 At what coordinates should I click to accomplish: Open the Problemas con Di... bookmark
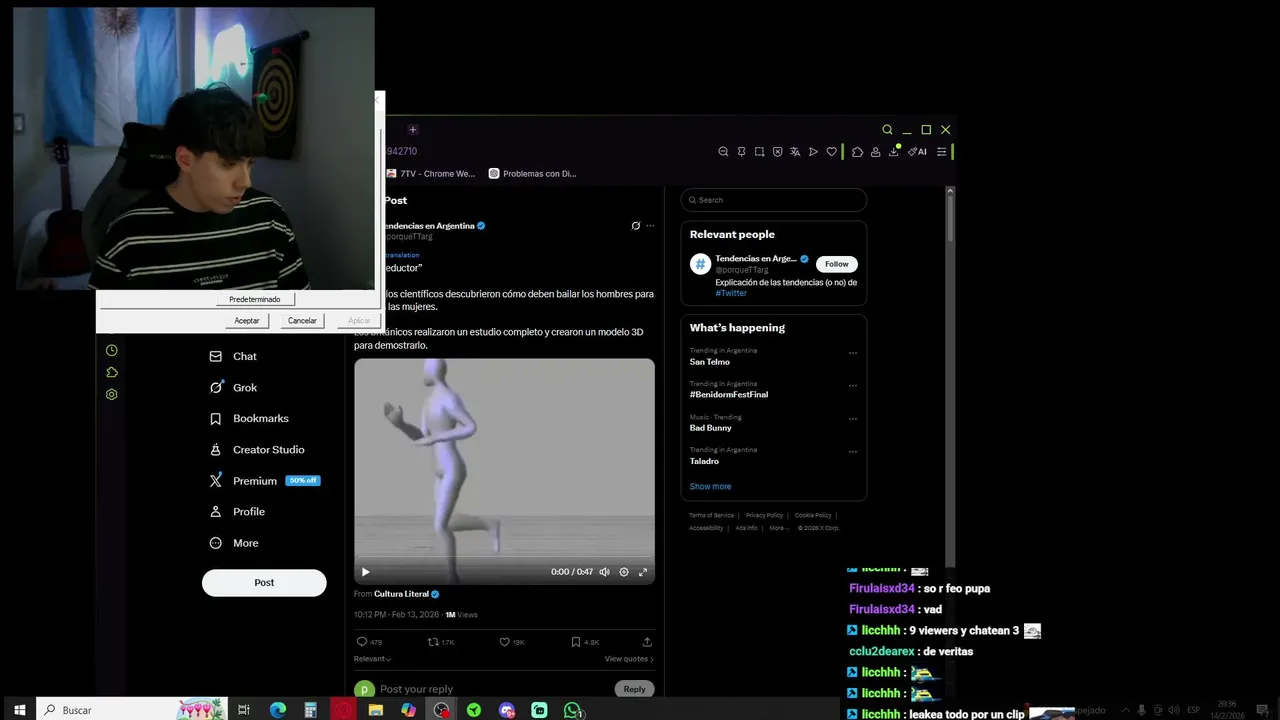point(532,173)
